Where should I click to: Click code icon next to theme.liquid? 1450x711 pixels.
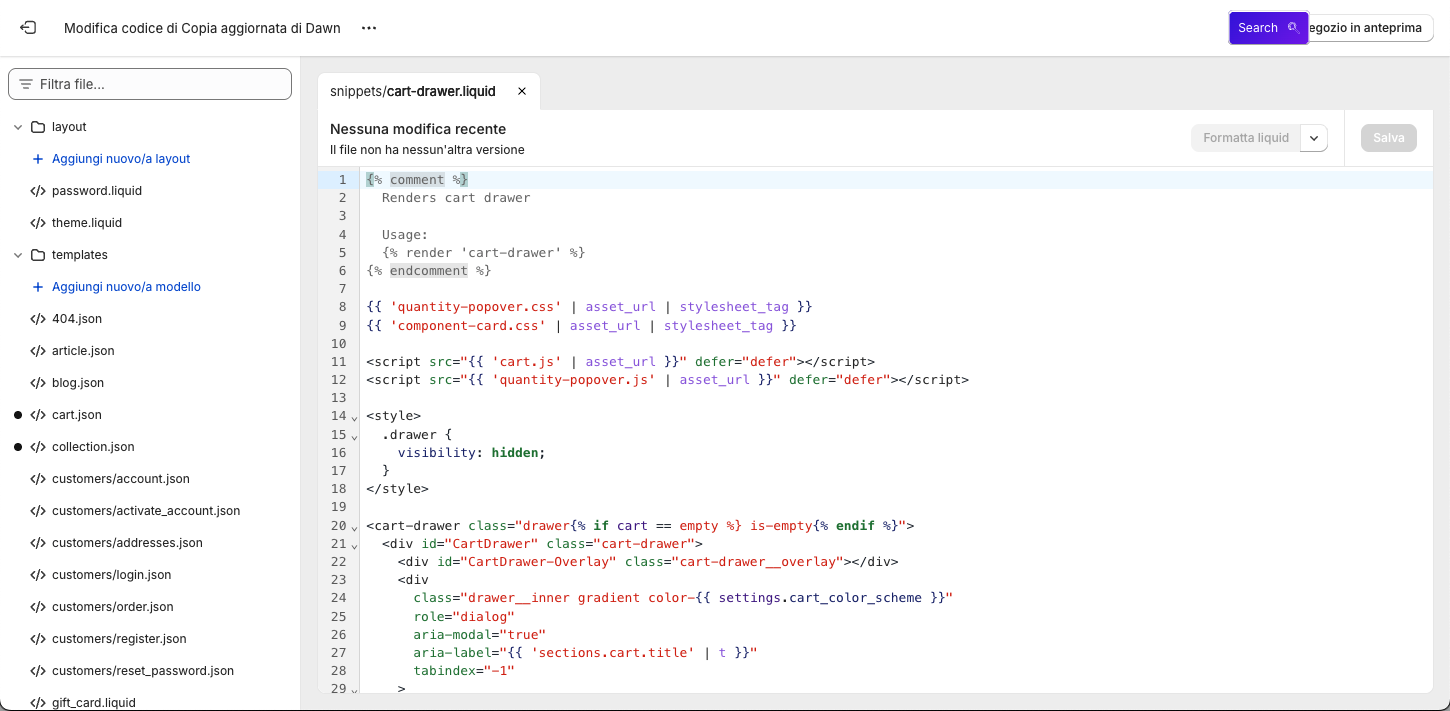(38, 223)
